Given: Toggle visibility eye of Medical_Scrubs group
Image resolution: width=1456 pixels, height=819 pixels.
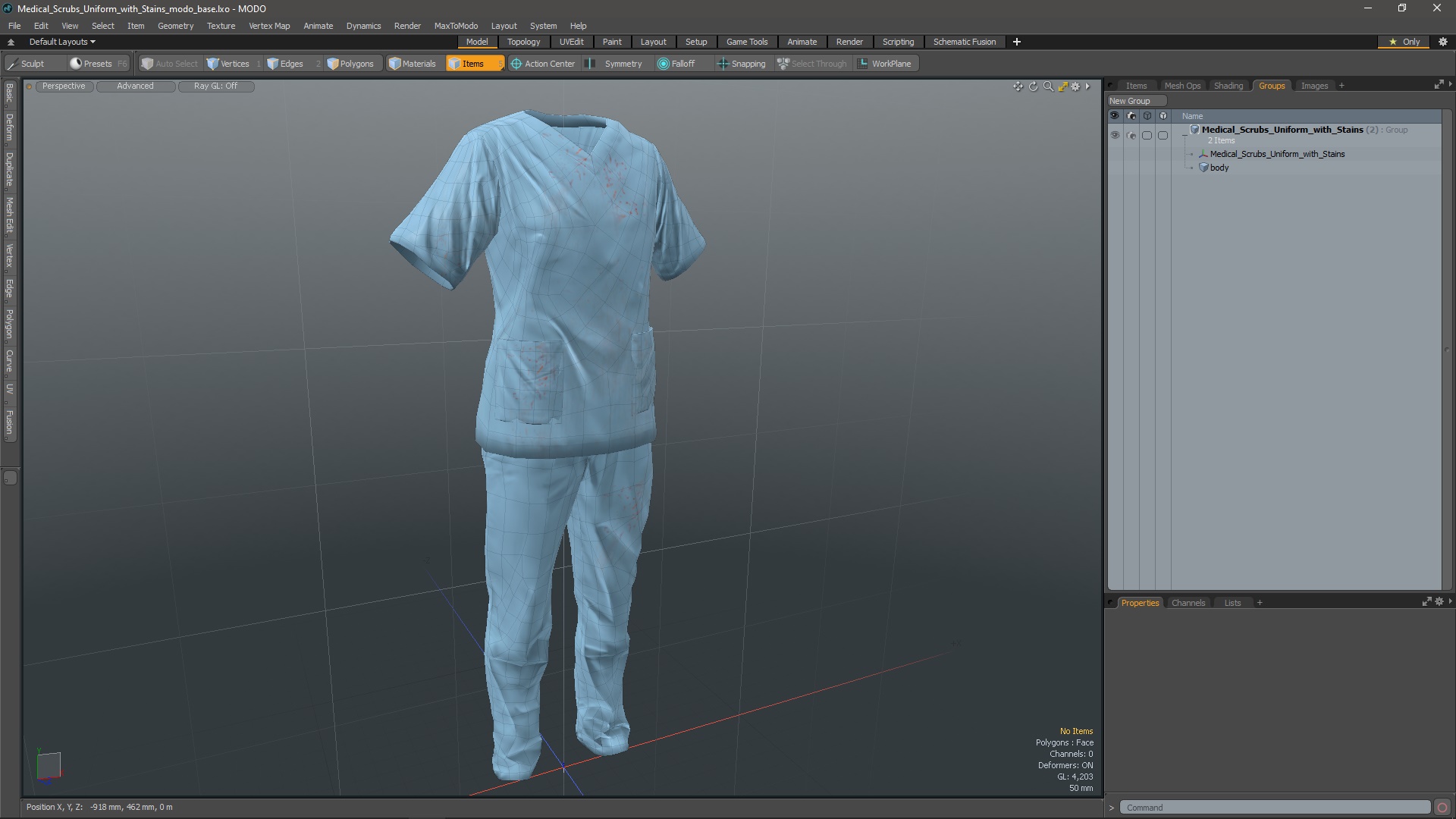Looking at the screenshot, I should [x=1115, y=135].
